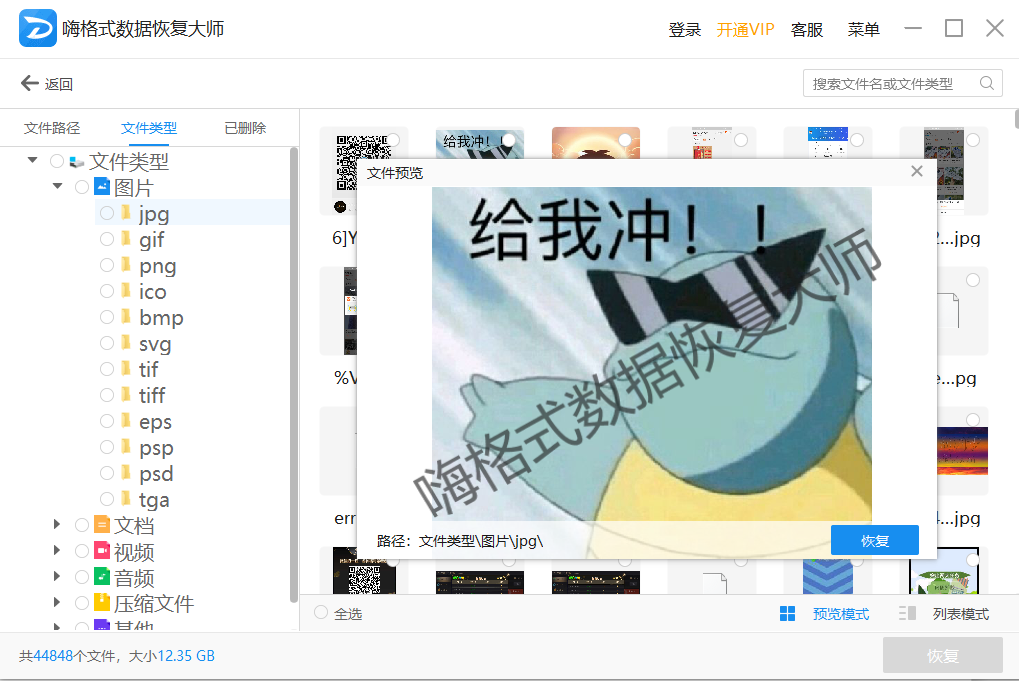Click the 文件类型 root drive icon
The image size is (1019, 681).
click(77, 161)
